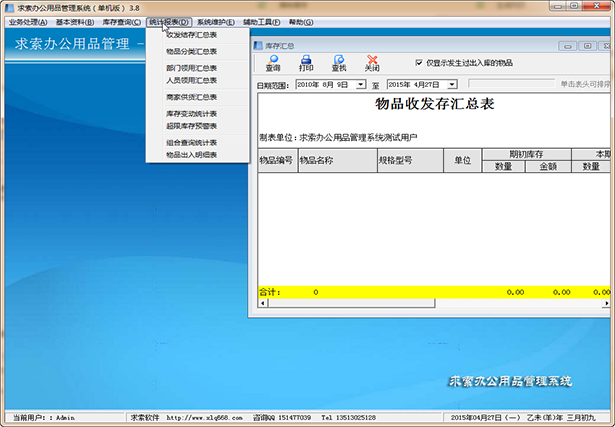Sort by 物品名称 column header
Image resolution: width=615 pixels, height=427 pixels.
[x=338, y=160]
